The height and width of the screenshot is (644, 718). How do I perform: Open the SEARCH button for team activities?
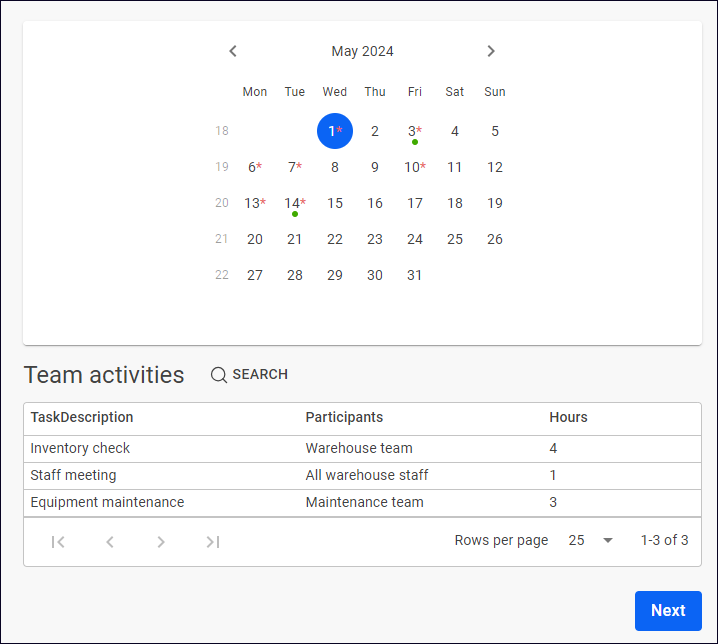(x=249, y=374)
